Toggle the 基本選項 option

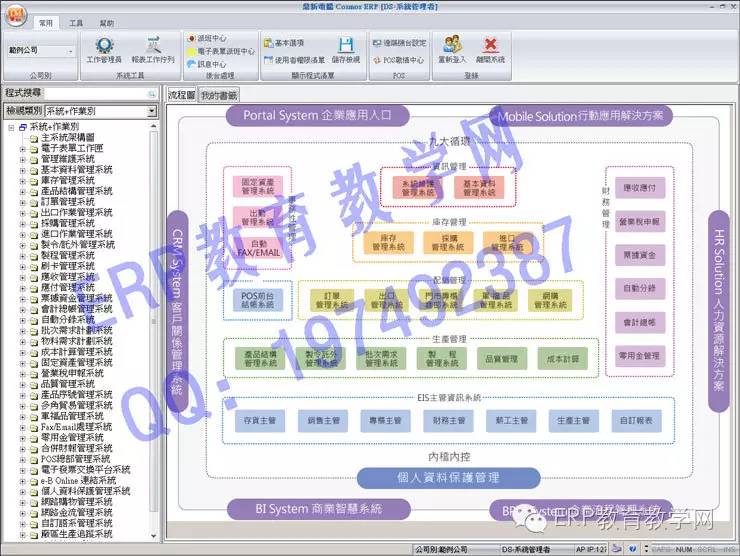coord(288,43)
